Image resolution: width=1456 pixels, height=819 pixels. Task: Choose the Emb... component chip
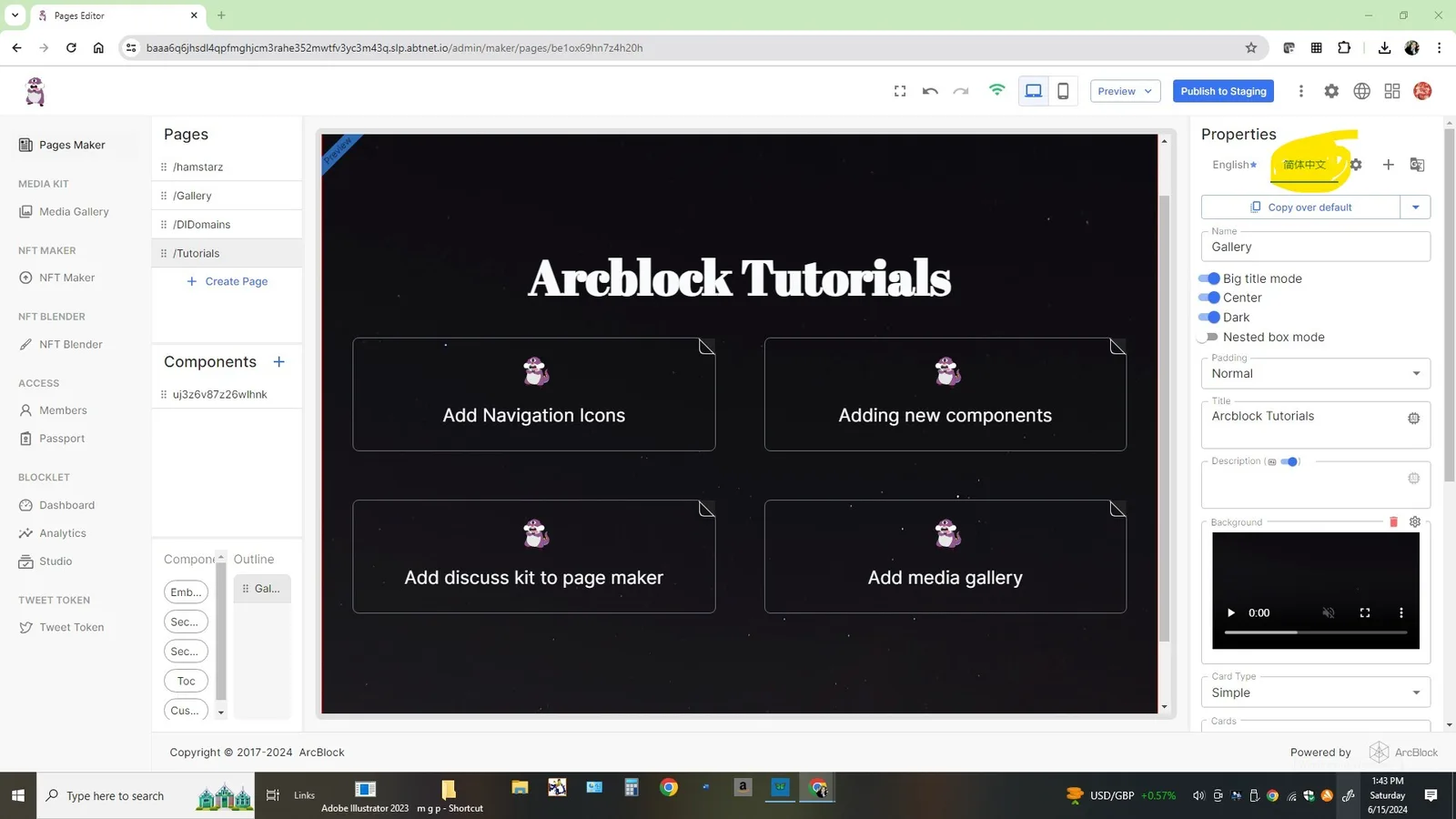click(187, 592)
